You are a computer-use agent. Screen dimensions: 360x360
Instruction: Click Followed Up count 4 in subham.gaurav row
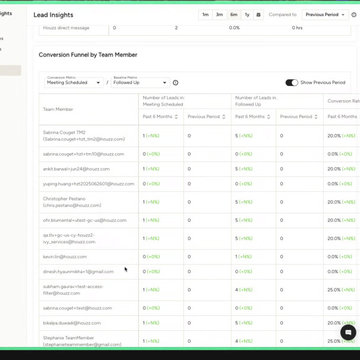coord(236,290)
